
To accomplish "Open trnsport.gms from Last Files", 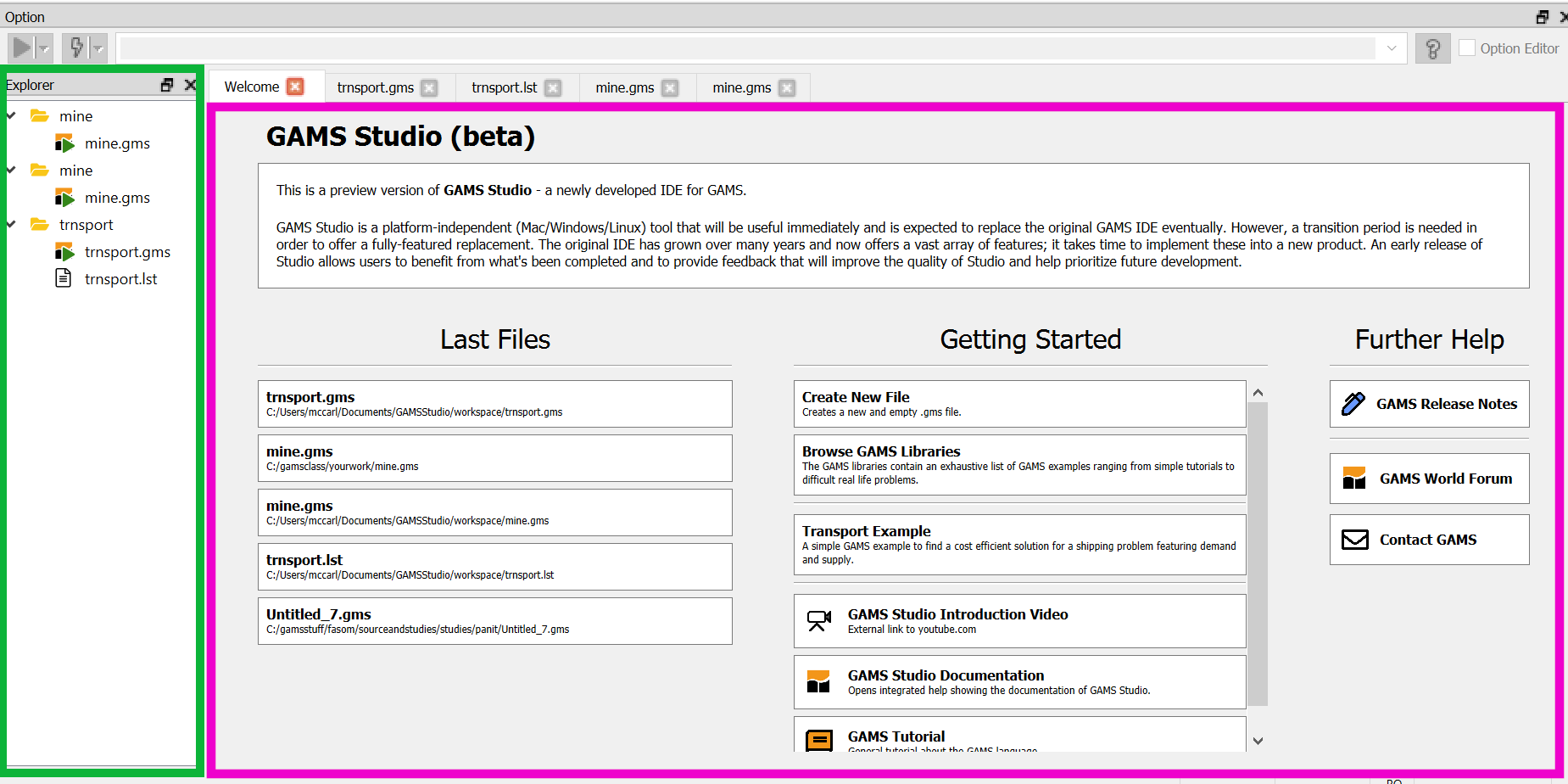I will click(x=495, y=404).
